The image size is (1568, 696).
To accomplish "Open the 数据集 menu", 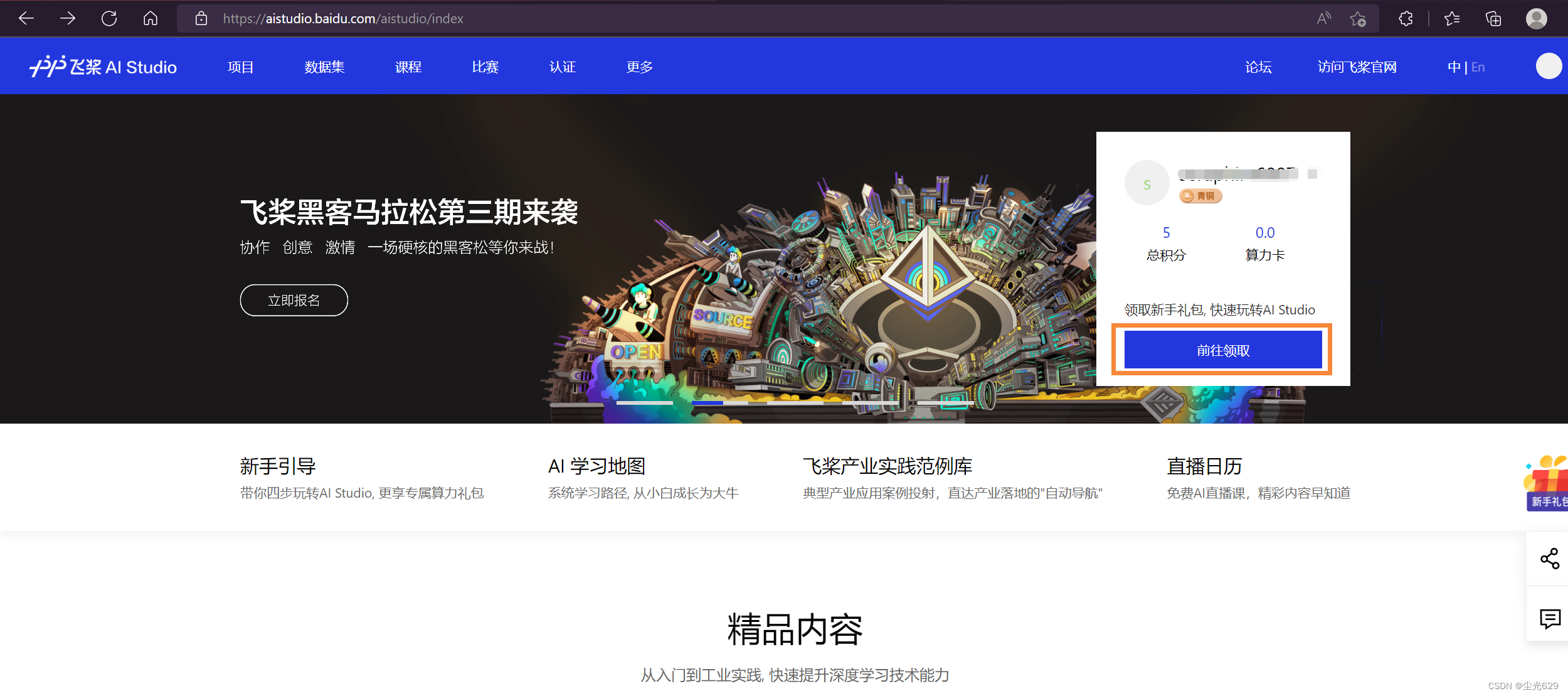I will pos(325,67).
